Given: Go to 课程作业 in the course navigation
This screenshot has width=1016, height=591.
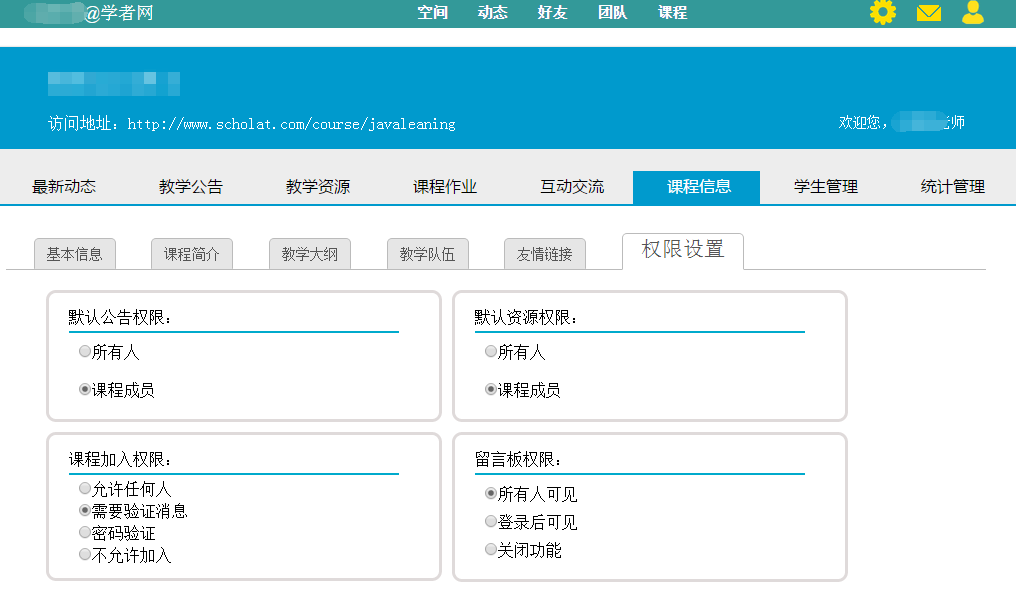Looking at the screenshot, I should click(x=445, y=187).
